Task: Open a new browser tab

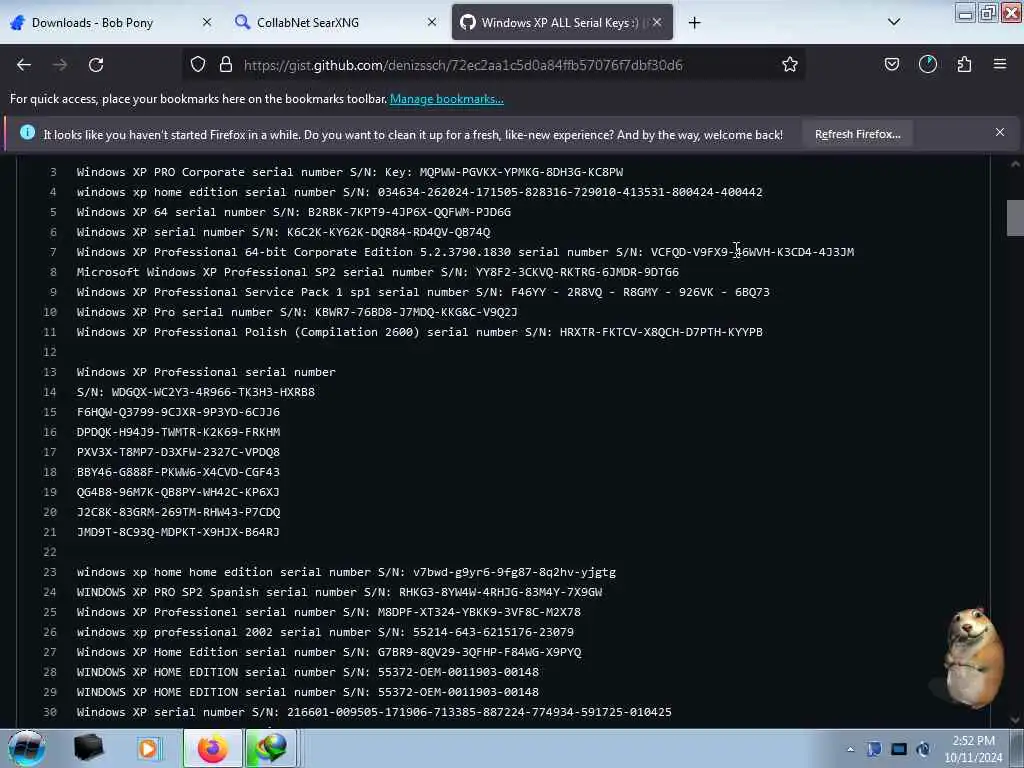Action: coord(694,23)
